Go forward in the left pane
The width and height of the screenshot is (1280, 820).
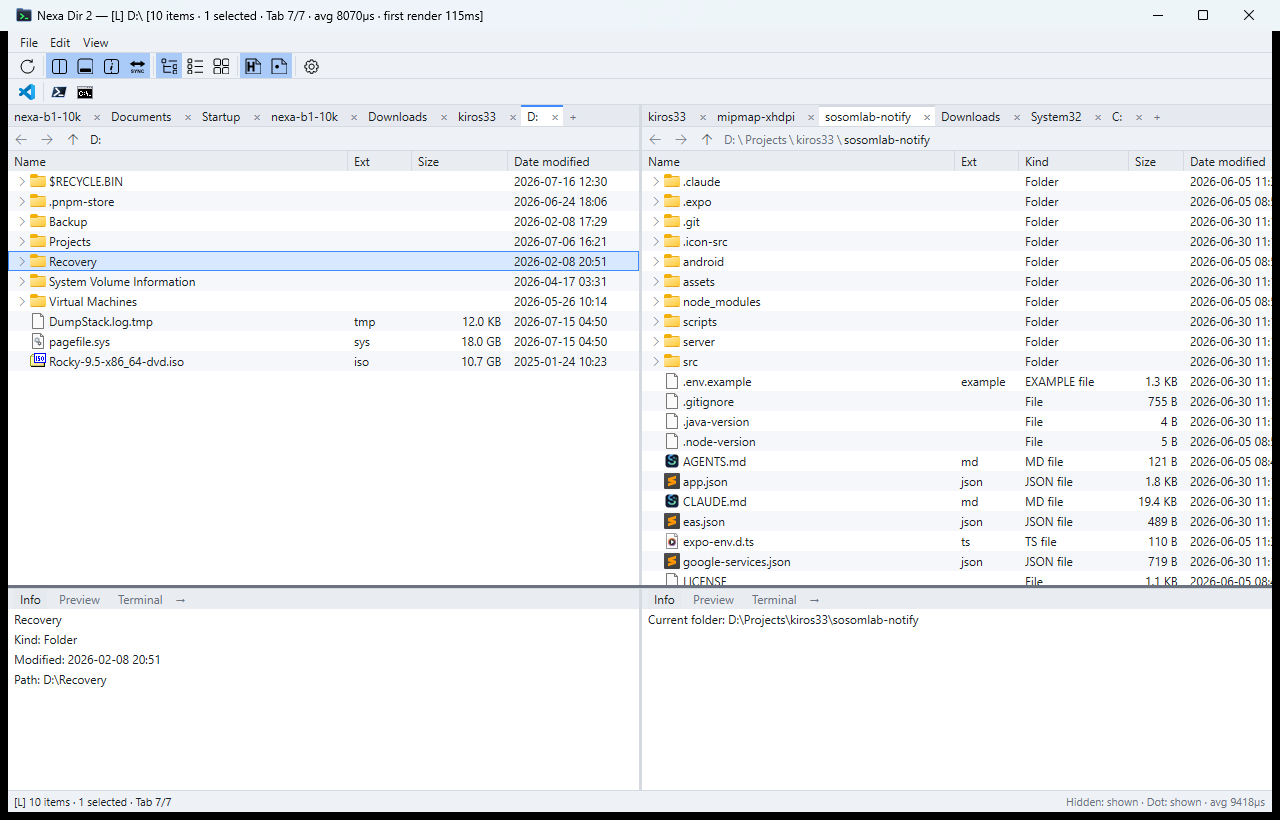click(47, 140)
